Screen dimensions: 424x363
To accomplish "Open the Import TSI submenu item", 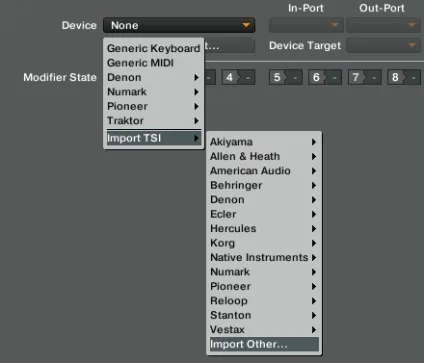I will tap(154, 138).
